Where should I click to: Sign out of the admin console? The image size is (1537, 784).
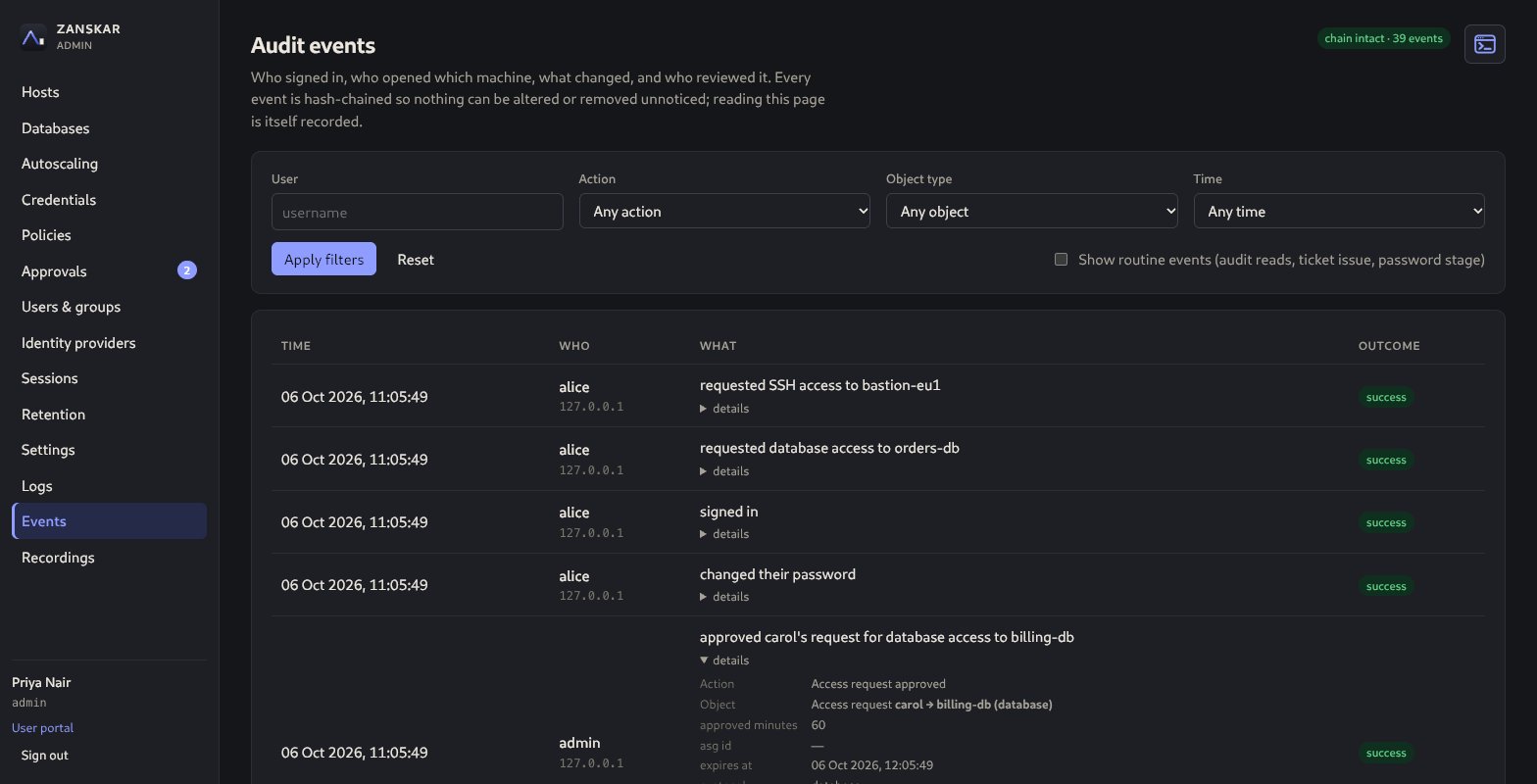point(45,756)
